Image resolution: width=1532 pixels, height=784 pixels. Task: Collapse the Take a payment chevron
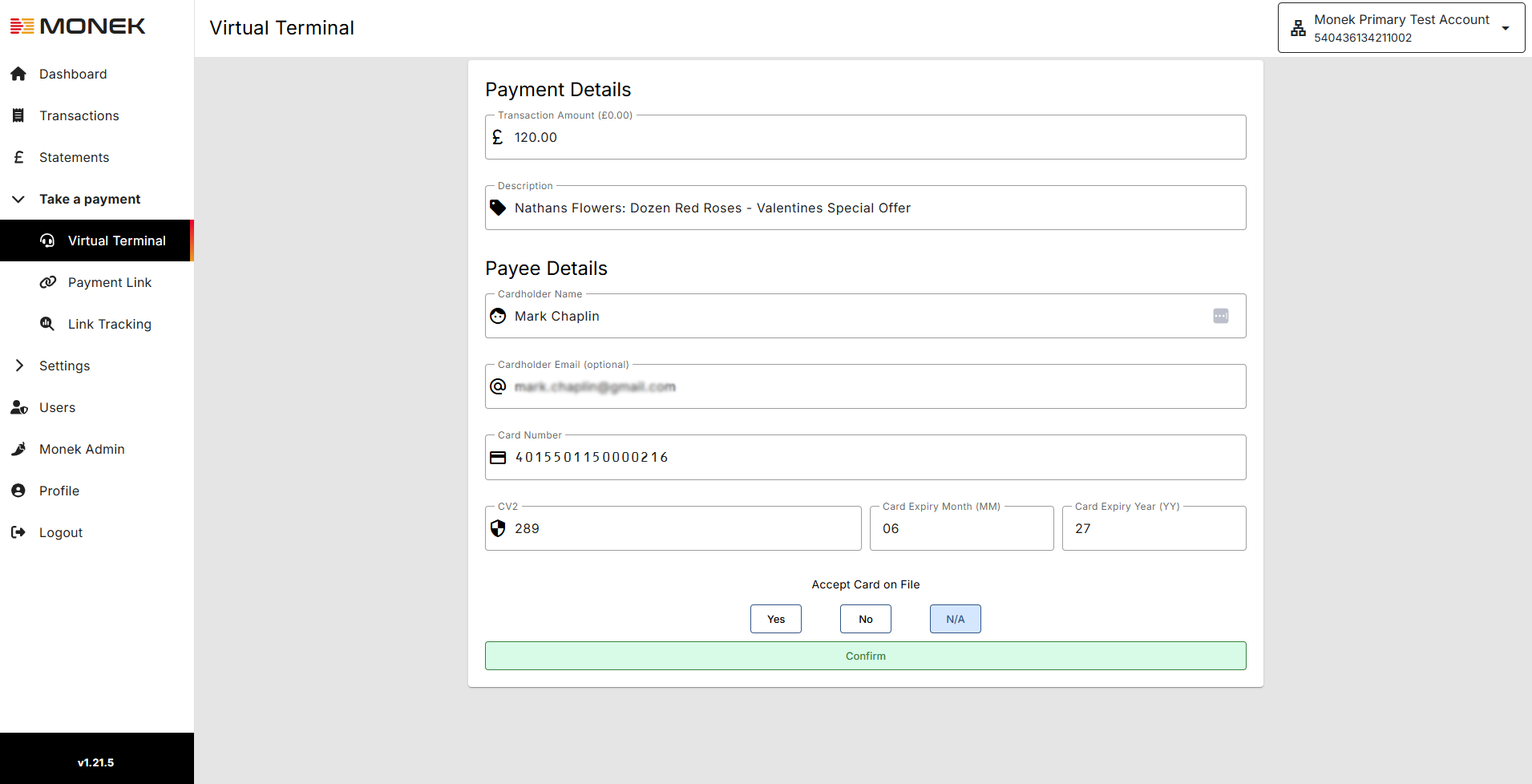click(18, 199)
